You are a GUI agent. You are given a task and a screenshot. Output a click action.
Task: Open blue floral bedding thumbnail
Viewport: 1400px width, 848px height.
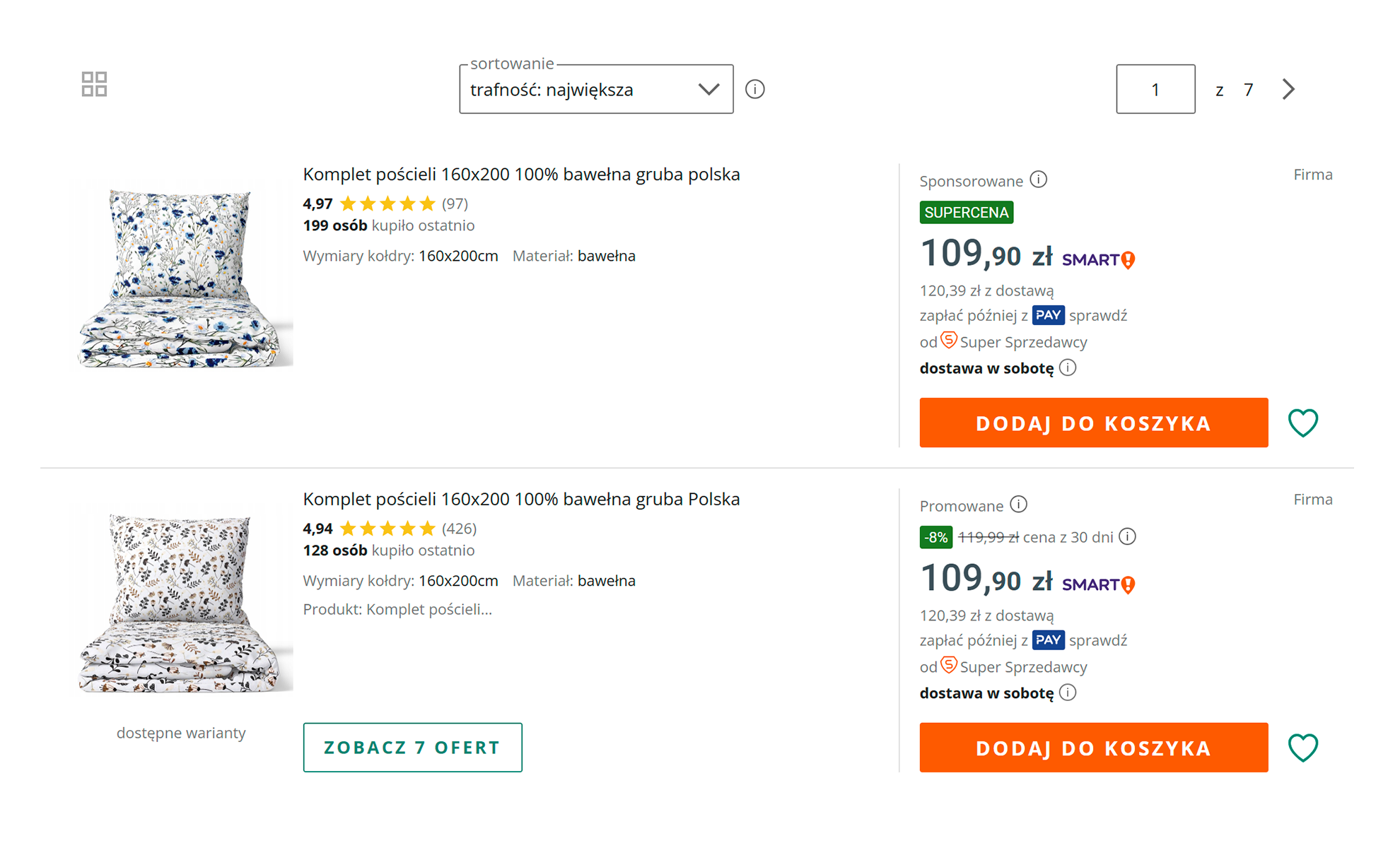[x=184, y=277]
